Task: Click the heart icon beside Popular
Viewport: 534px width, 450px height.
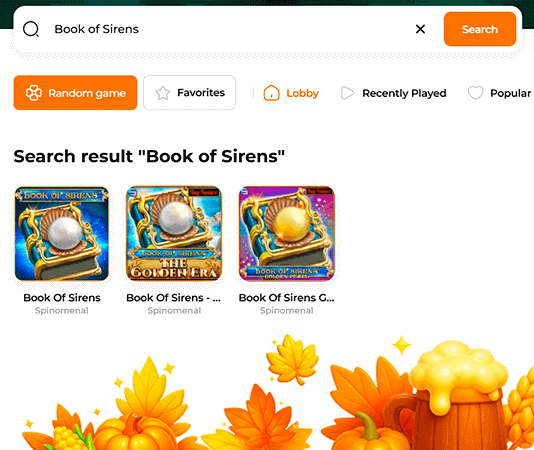Action: coord(475,93)
